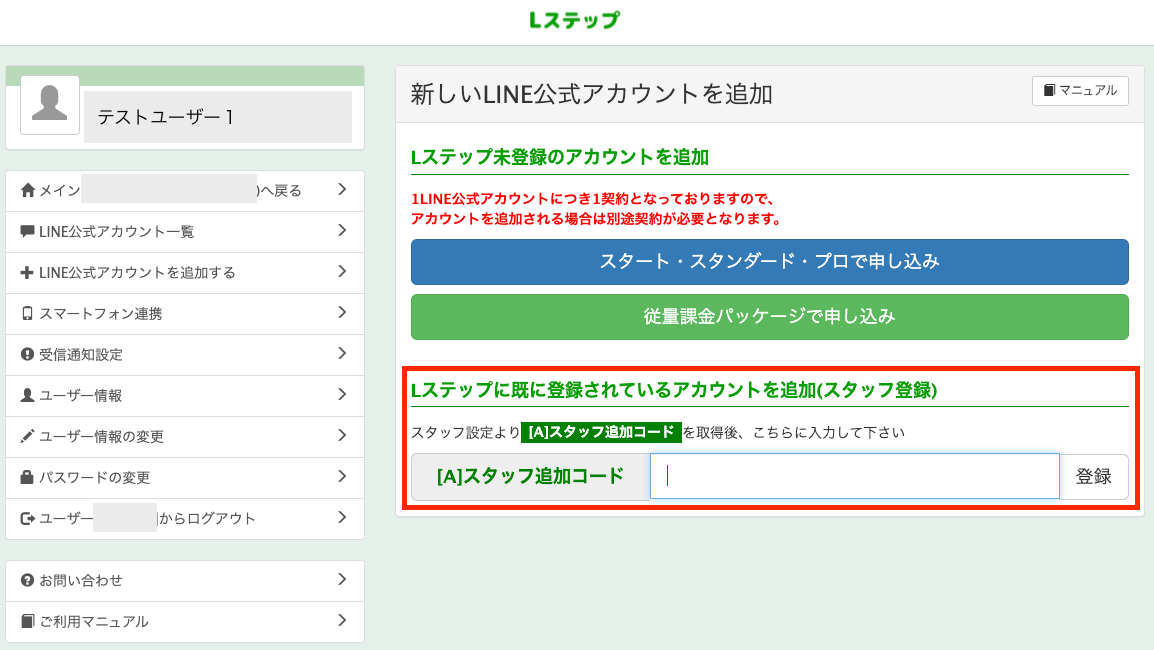Screen dimensions: 1154x650
Task: Expand chevron on メイン へ戻る row
Action: point(342,190)
